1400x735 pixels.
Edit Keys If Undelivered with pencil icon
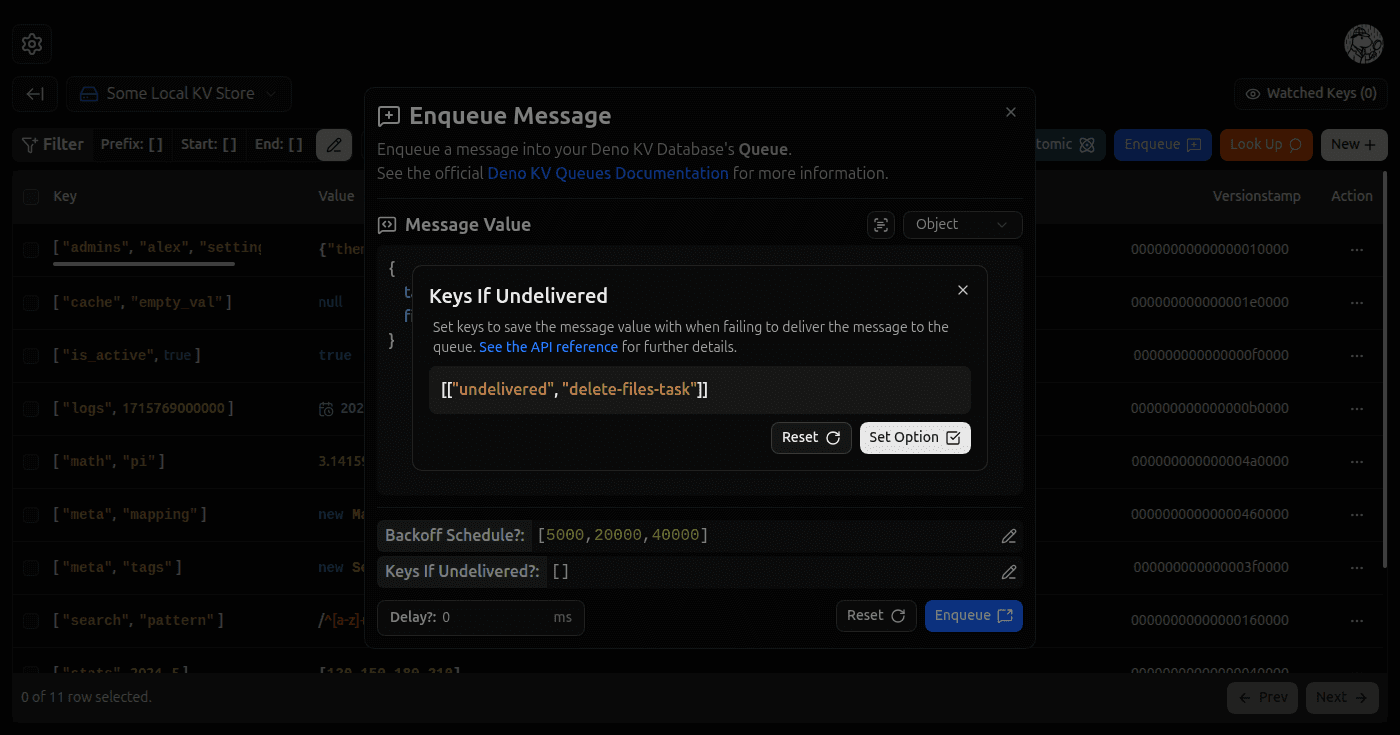[1009, 572]
